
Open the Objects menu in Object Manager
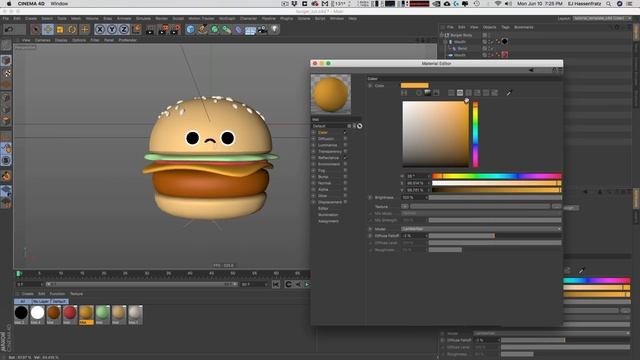pos(489,27)
